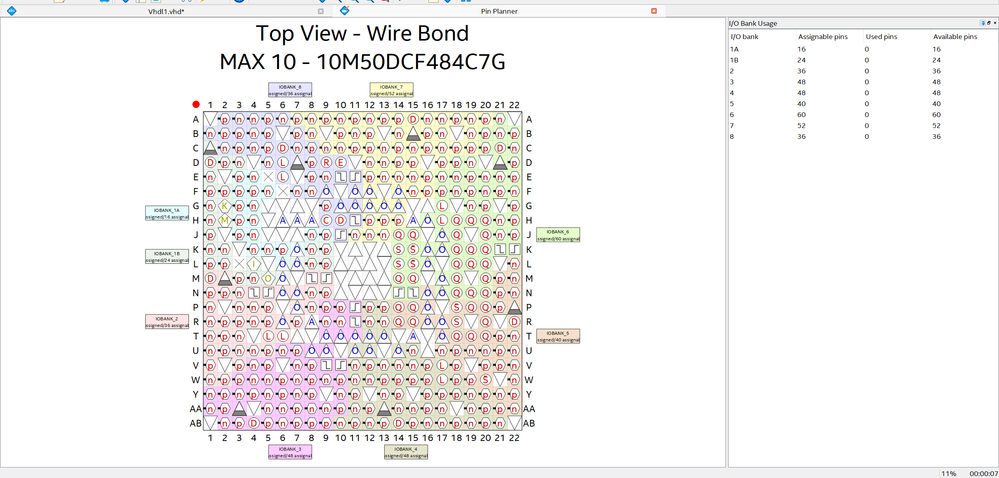Viewport: 999px width, 478px height.
Task: Click the 40 assignable pins cell
Action: tap(801, 103)
